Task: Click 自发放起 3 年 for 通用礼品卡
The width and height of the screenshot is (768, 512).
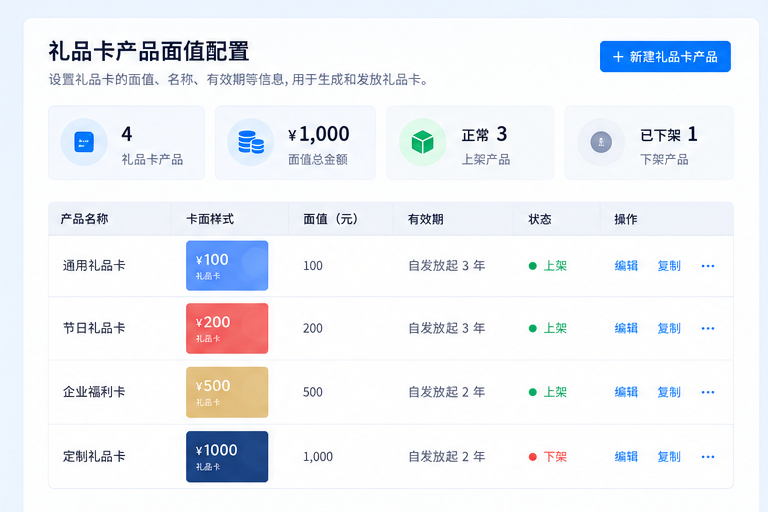Action: click(447, 266)
